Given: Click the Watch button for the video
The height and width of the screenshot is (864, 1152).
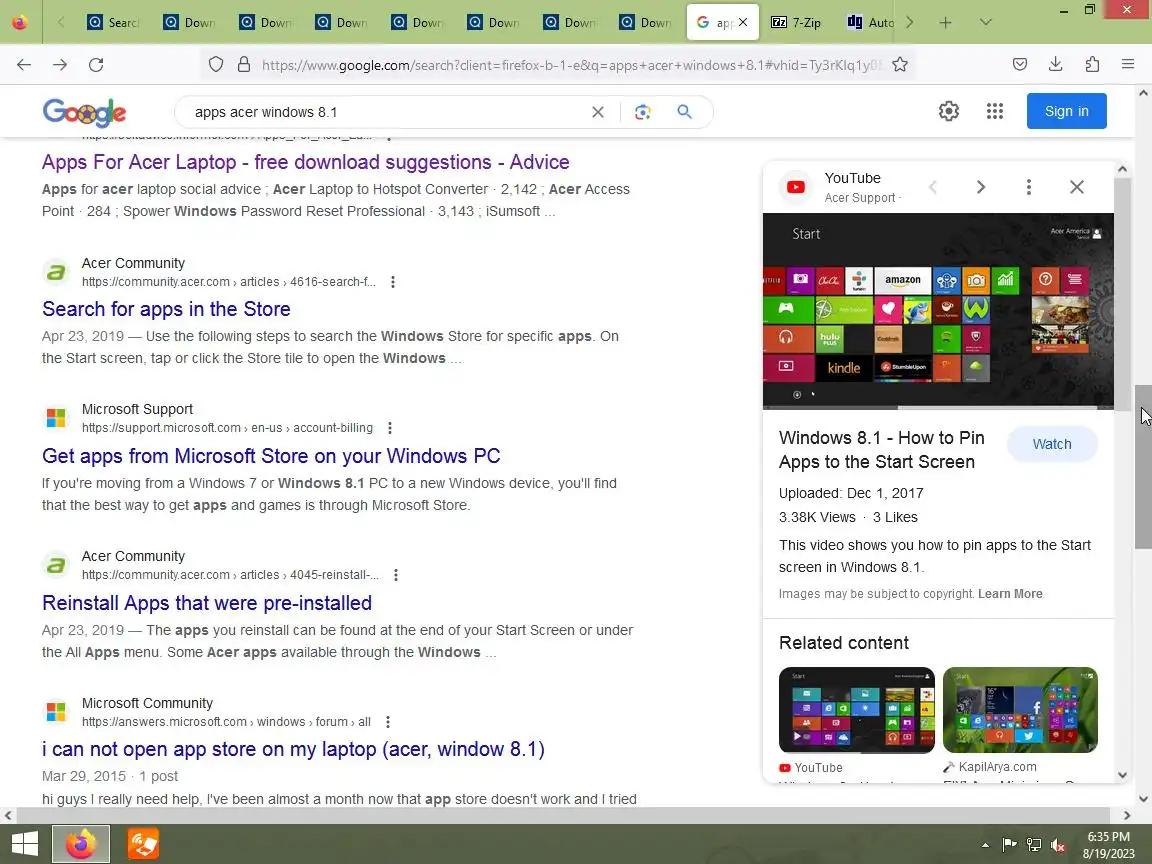Looking at the screenshot, I should pyautogui.click(x=1052, y=444).
